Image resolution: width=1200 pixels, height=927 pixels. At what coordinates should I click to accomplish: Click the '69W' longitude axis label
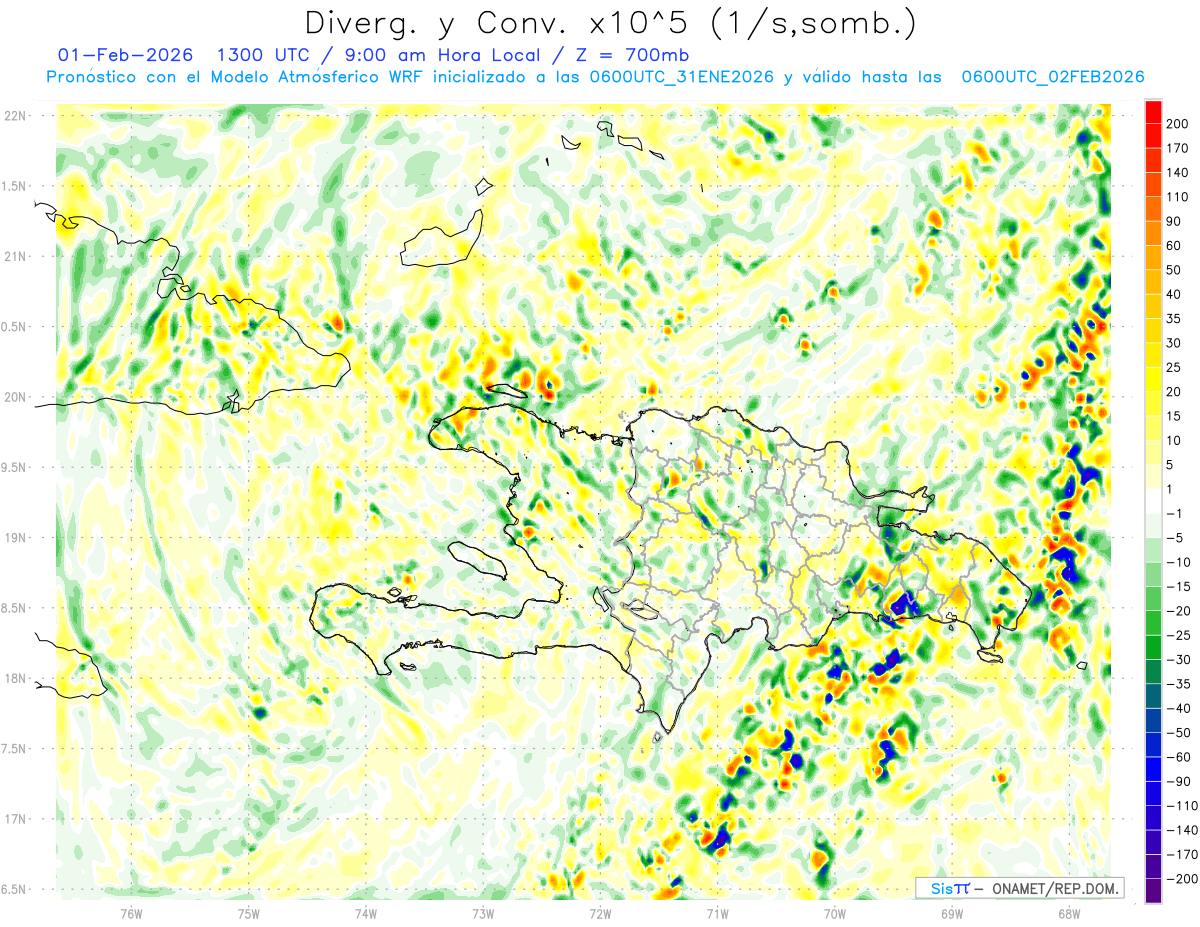tap(952, 912)
